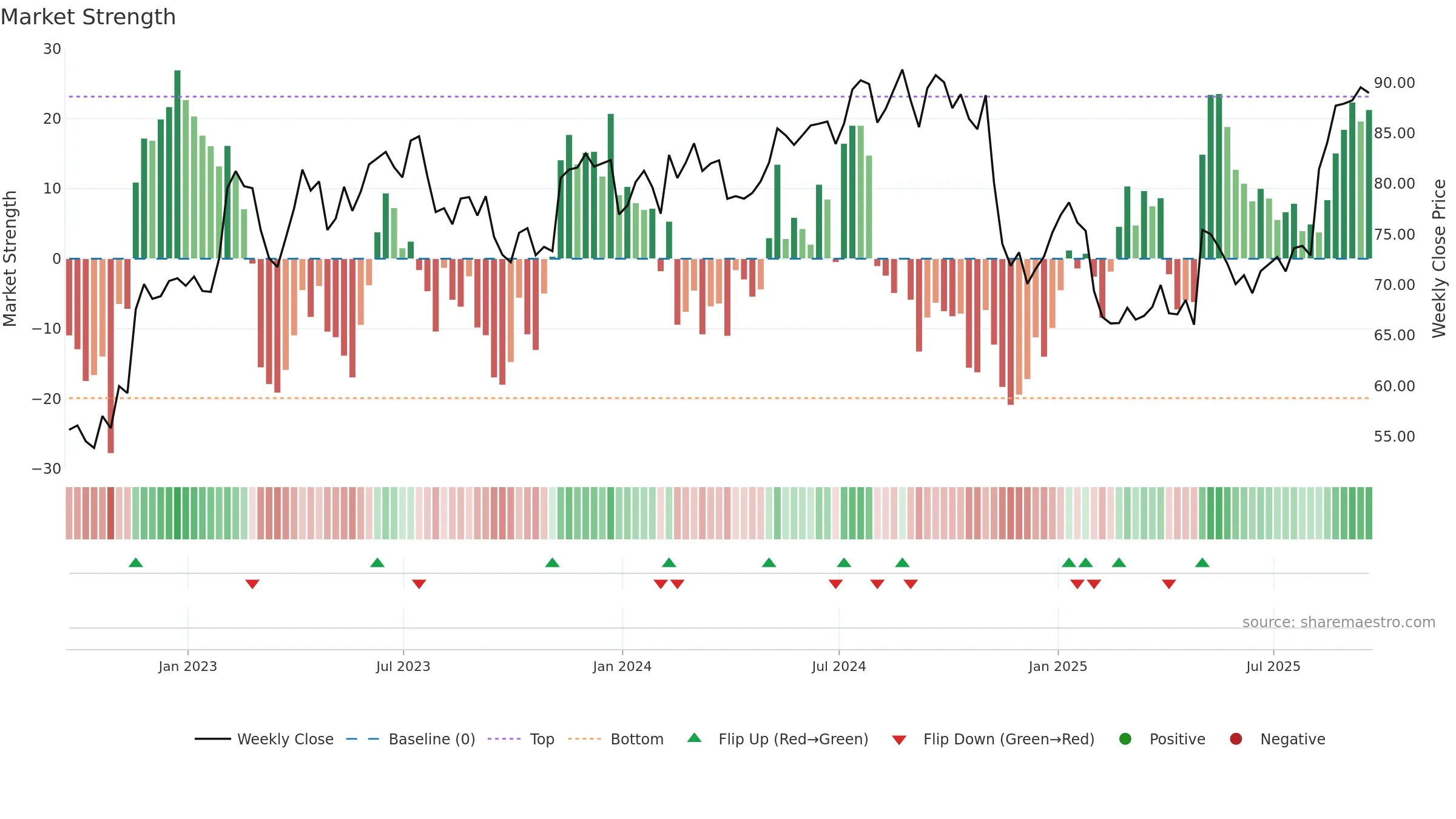Click the Jul 2025 x-axis label
Image resolution: width=1456 pixels, height=819 pixels.
coord(1273,666)
